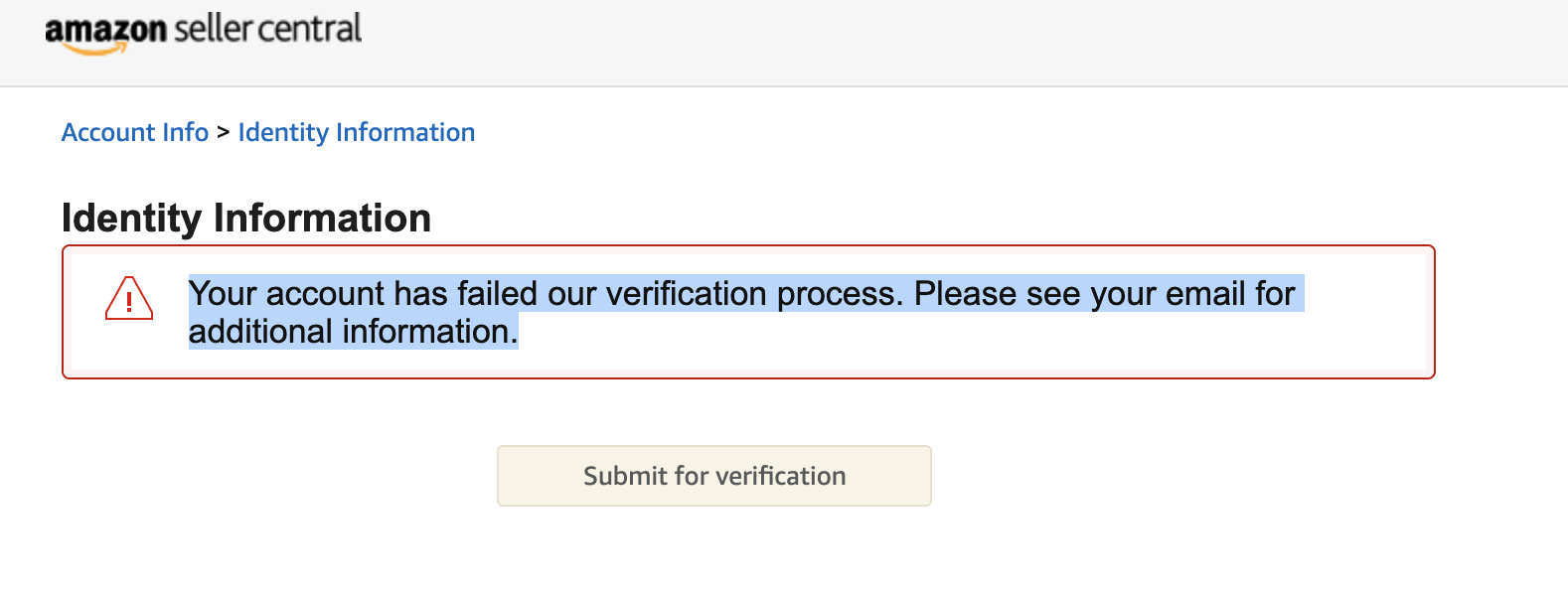Click the breadcrumb ">" separator
Viewport: 1568px width, 596px height.
click(x=224, y=132)
